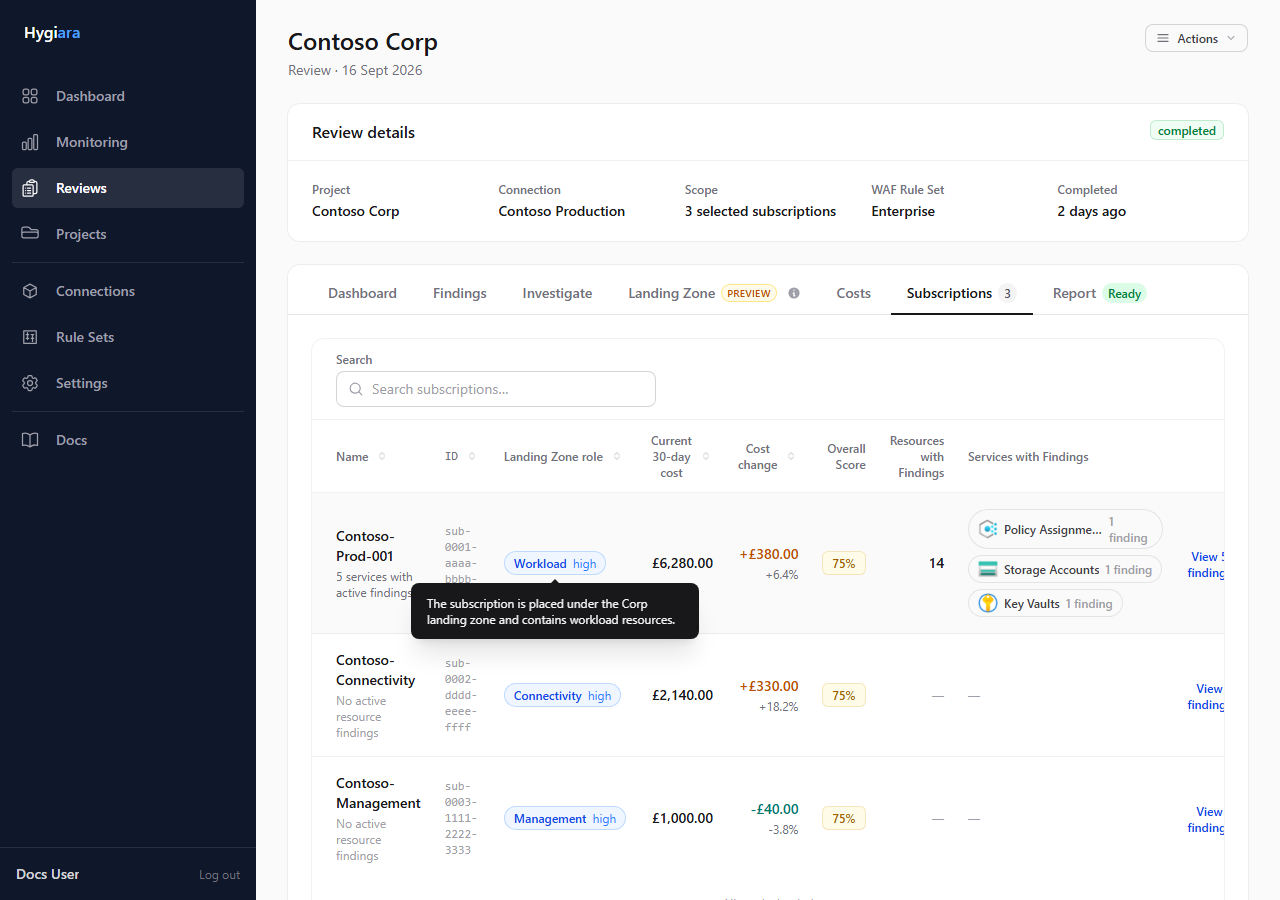Switch to the Landing Zone tab
This screenshot has height=900, width=1280.
click(x=702, y=293)
